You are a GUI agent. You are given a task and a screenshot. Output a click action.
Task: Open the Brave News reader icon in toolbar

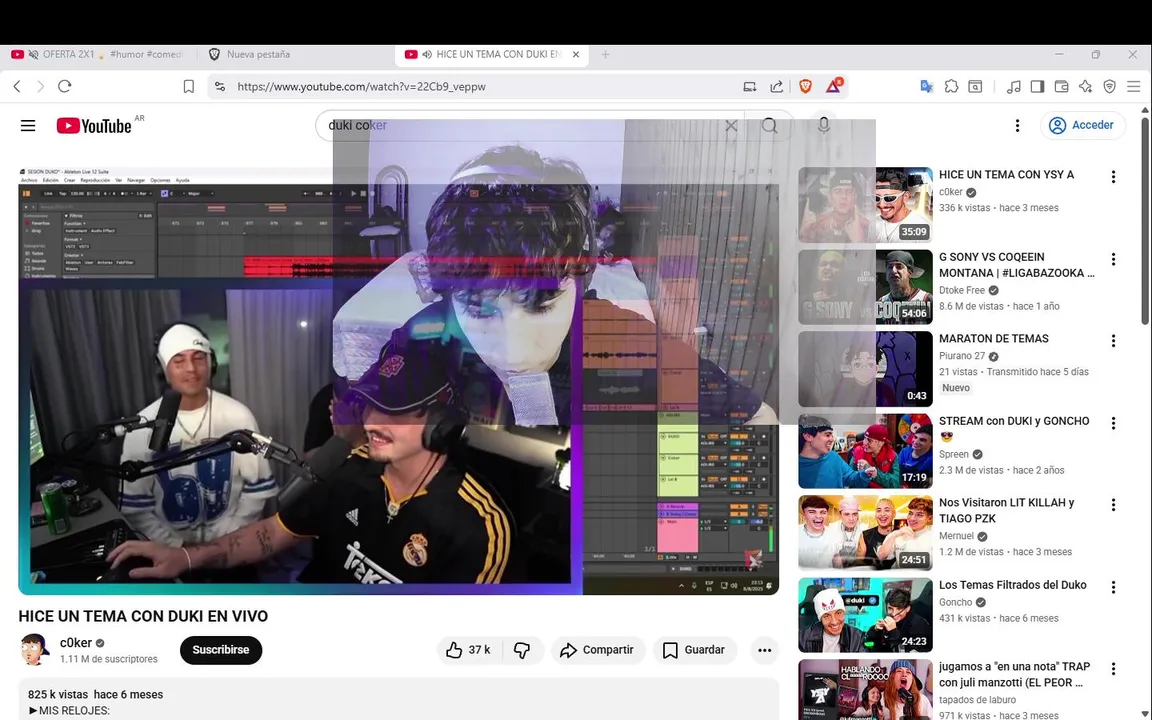[x=975, y=87]
